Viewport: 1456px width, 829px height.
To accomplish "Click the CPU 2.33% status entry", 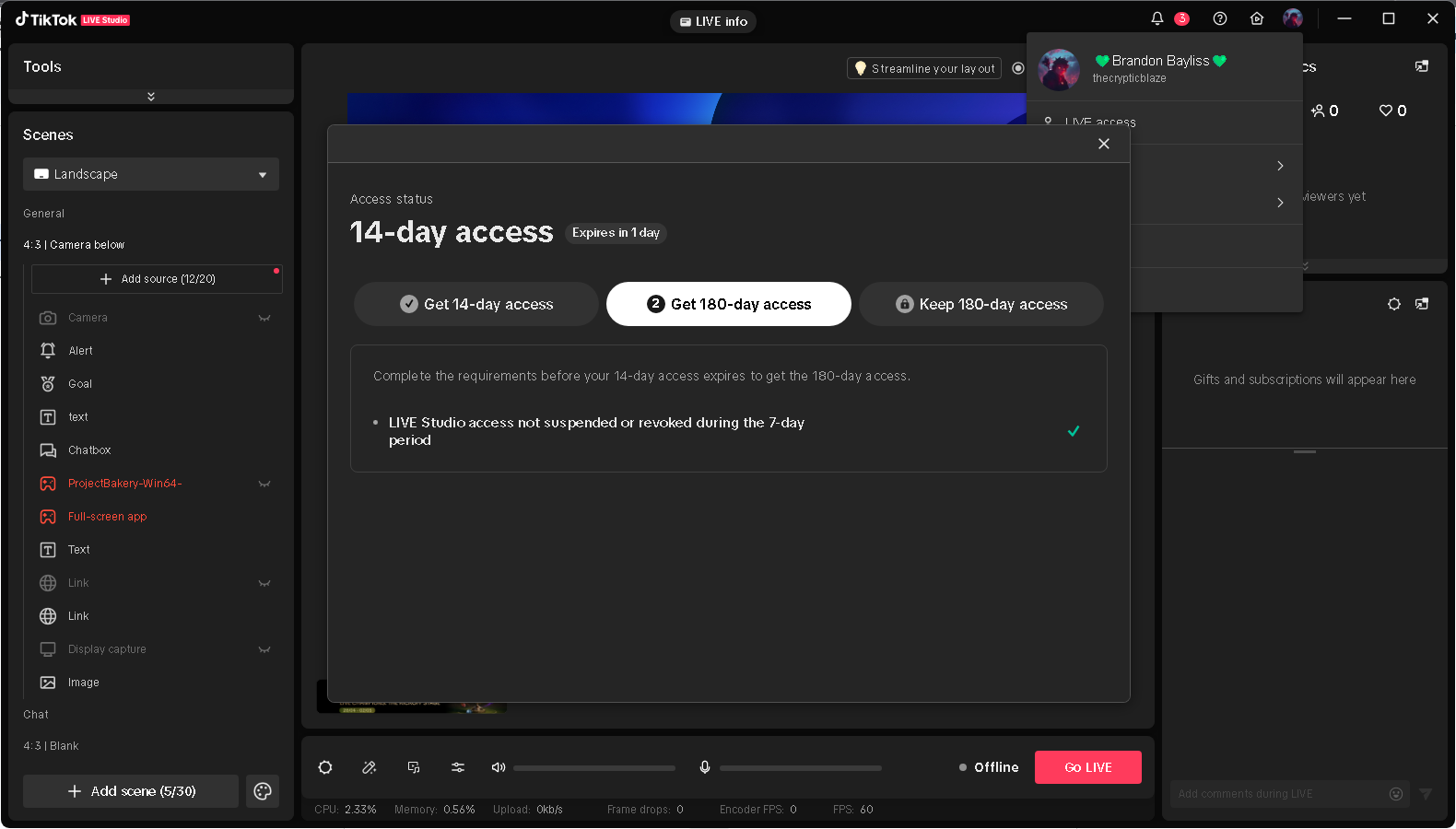I will coord(346,810).
